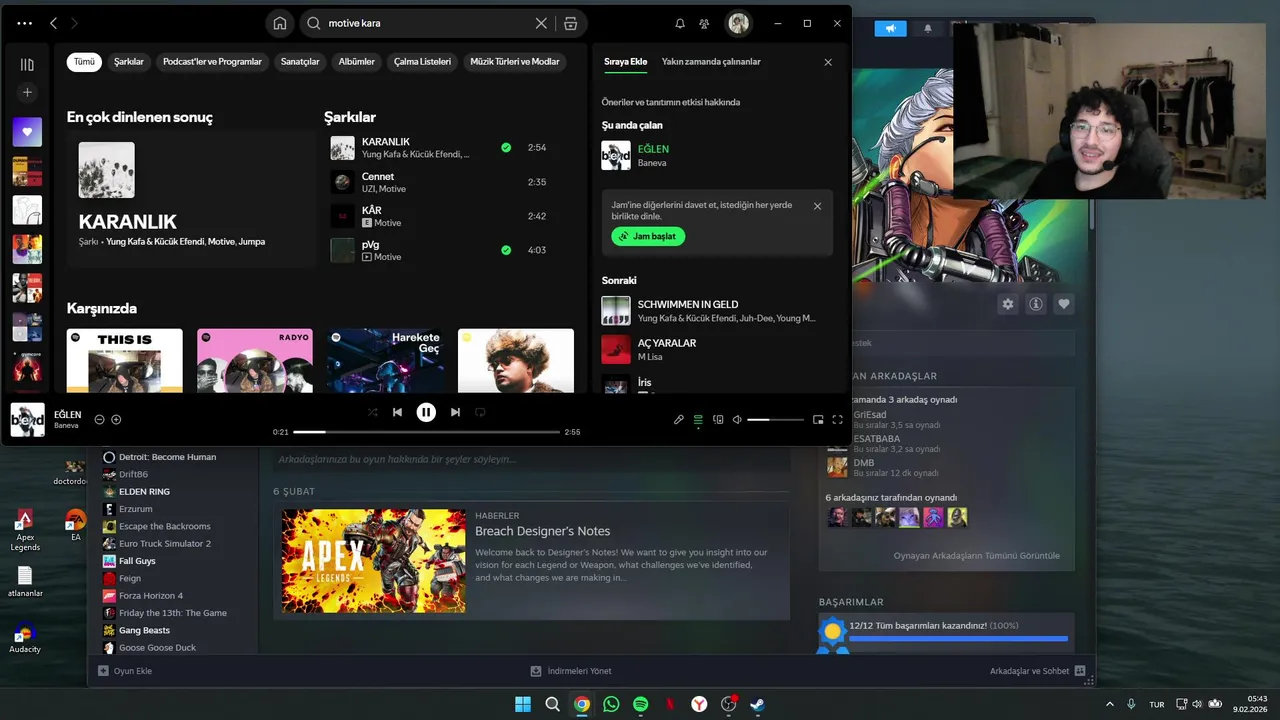Adjust the Spotify volume slider
This screenshot has width=1280, height=720.
pos(775,420)
